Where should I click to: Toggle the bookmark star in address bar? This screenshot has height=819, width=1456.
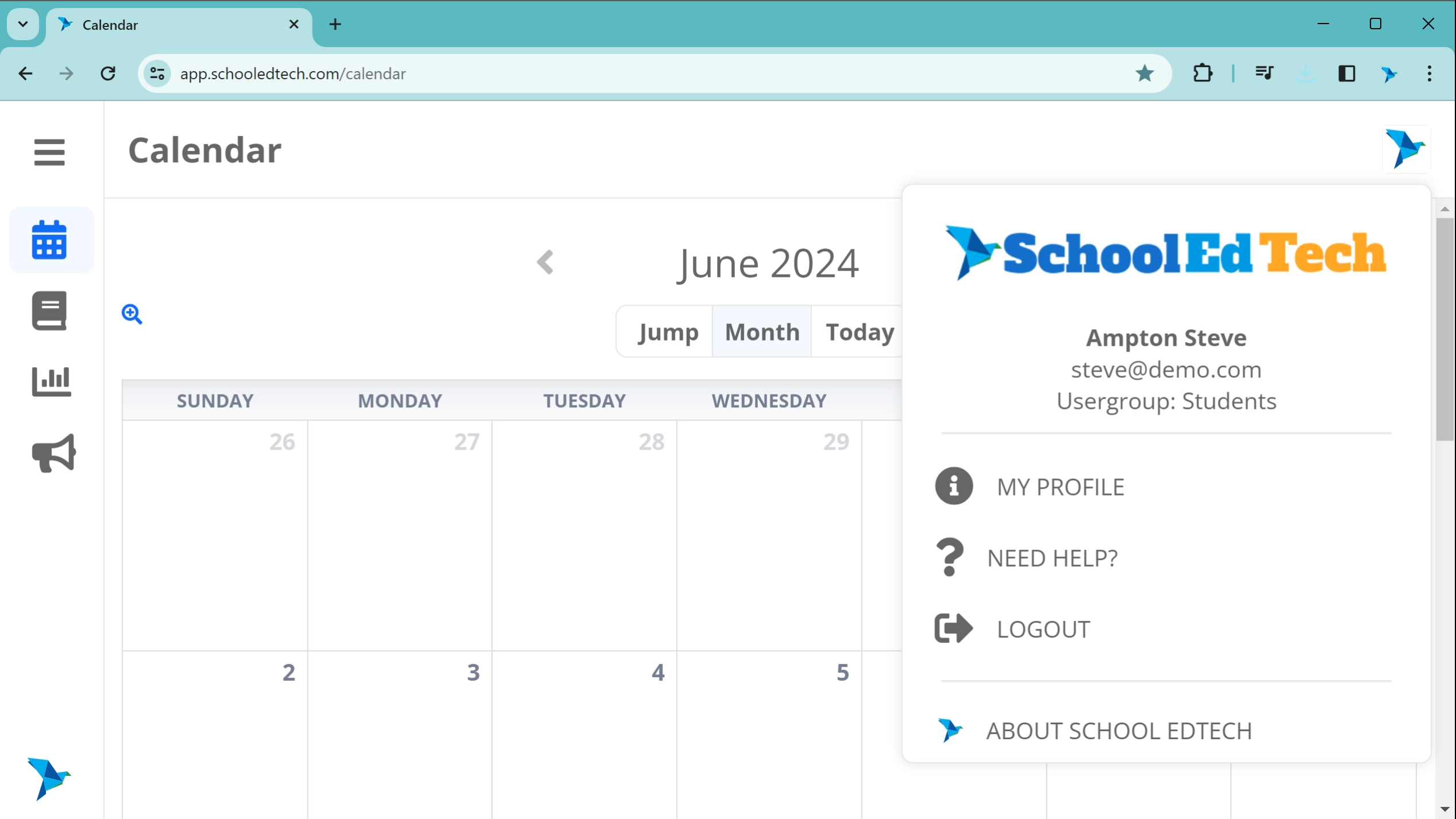pyautogui.click(x=1144, y=74)
